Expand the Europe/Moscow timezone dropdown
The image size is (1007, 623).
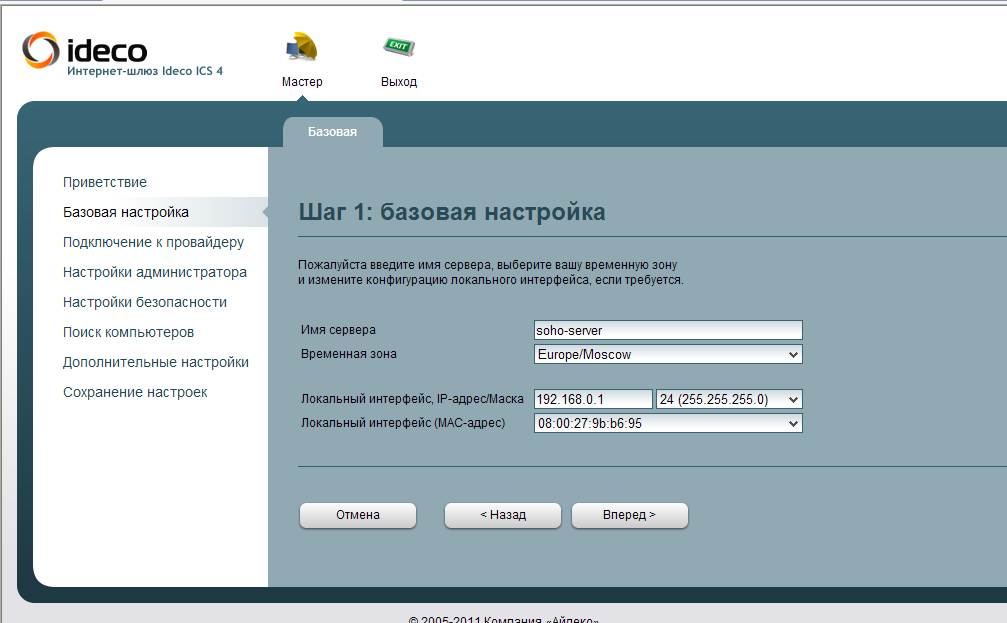point(668,354)
